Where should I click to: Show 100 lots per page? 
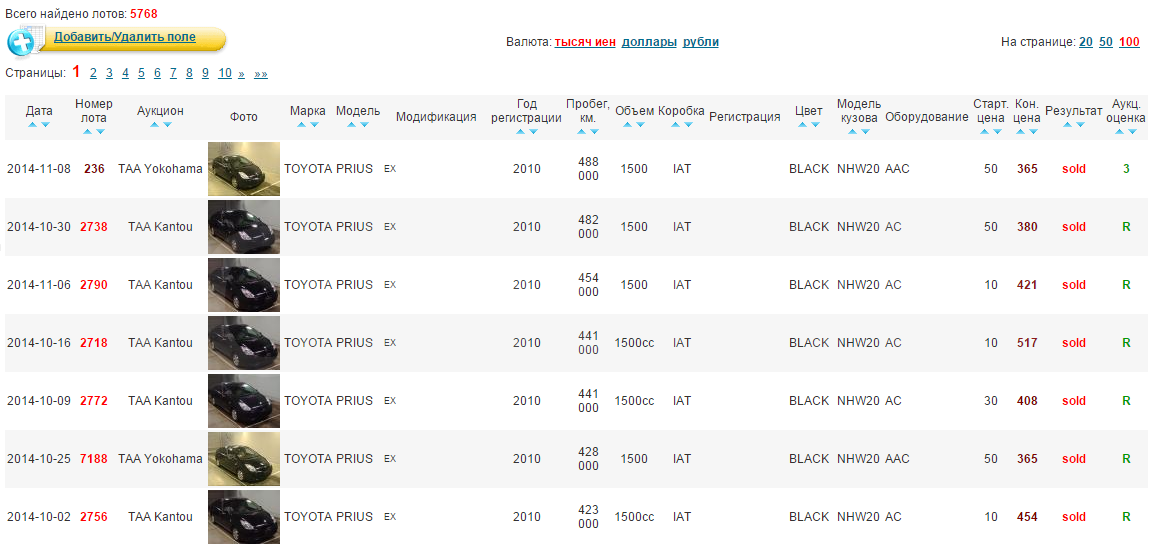click(1129, 42)
